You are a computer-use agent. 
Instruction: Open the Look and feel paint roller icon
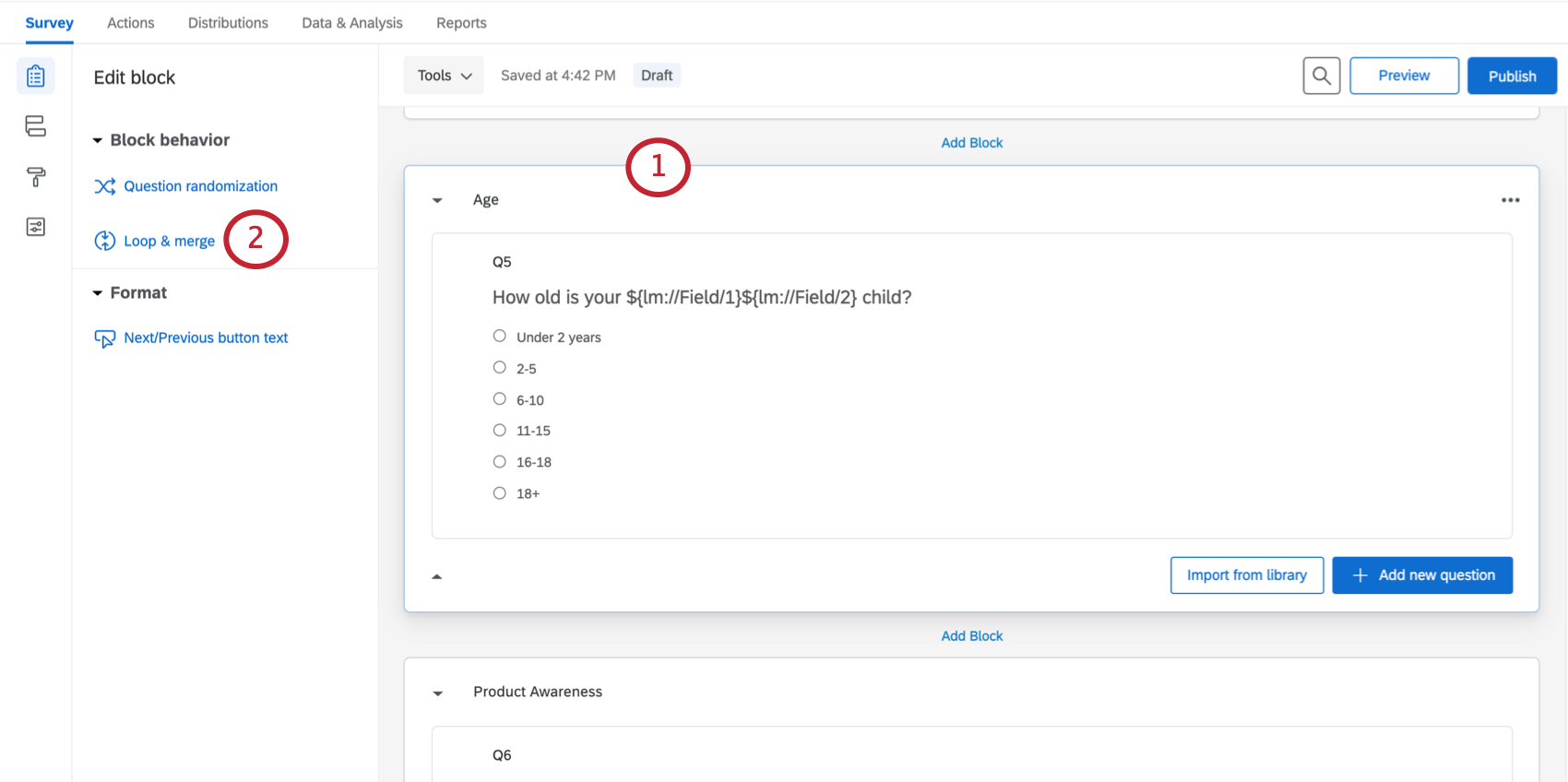click(x=36, y=177)
